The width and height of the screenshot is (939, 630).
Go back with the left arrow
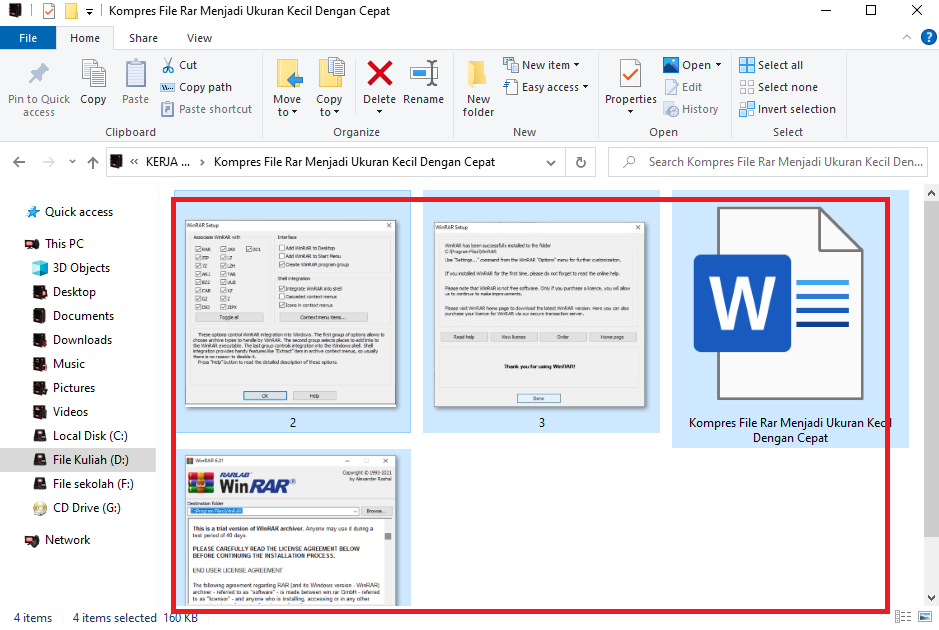[19, 162]
